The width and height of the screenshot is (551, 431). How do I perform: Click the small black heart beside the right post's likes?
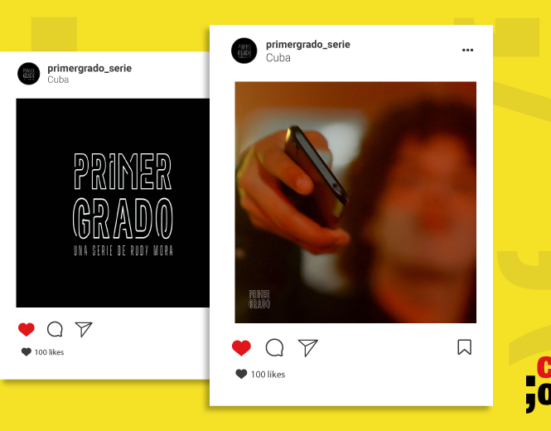tap(241, 374)
